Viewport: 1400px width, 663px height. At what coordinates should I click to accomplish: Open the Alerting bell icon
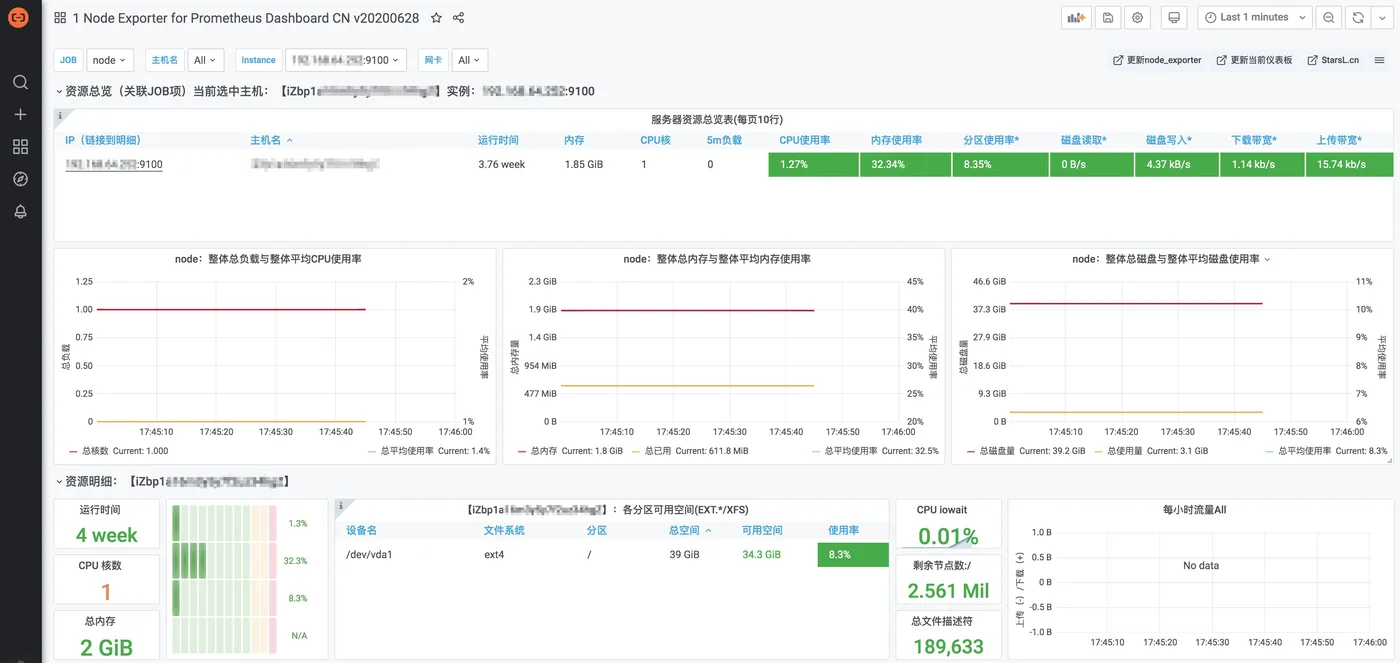[x=20, y=211]
